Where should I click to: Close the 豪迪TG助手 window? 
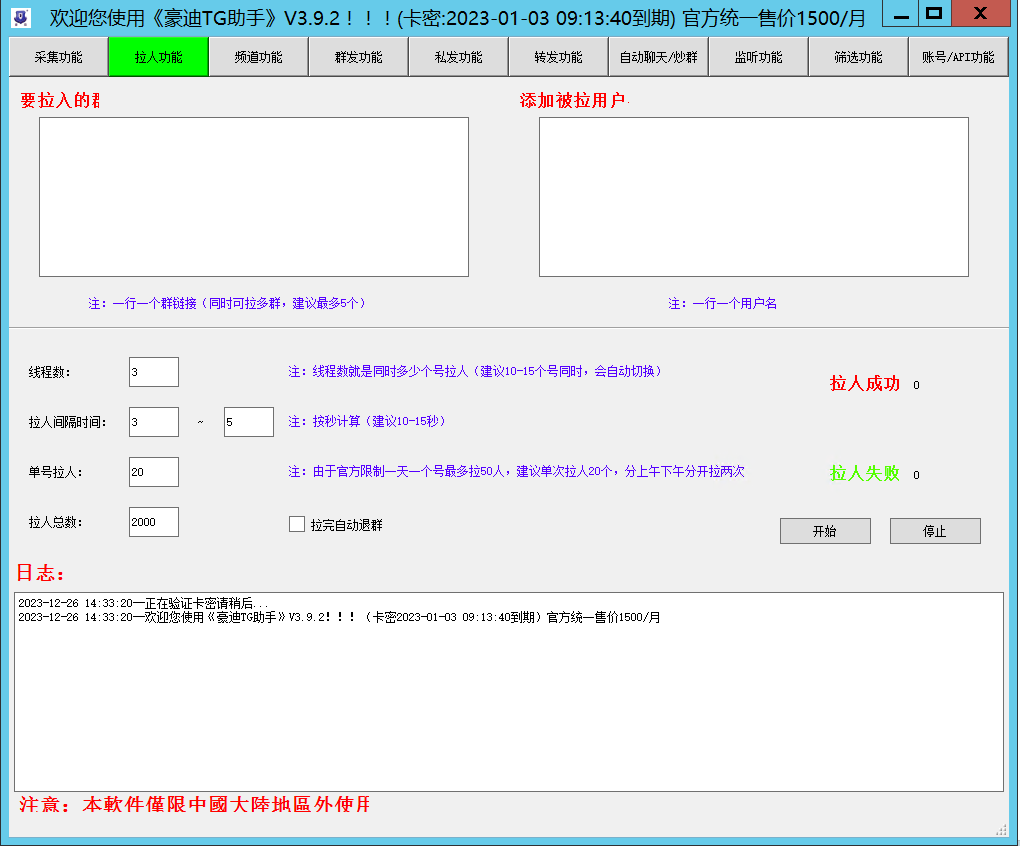click(x=980, y=14)
